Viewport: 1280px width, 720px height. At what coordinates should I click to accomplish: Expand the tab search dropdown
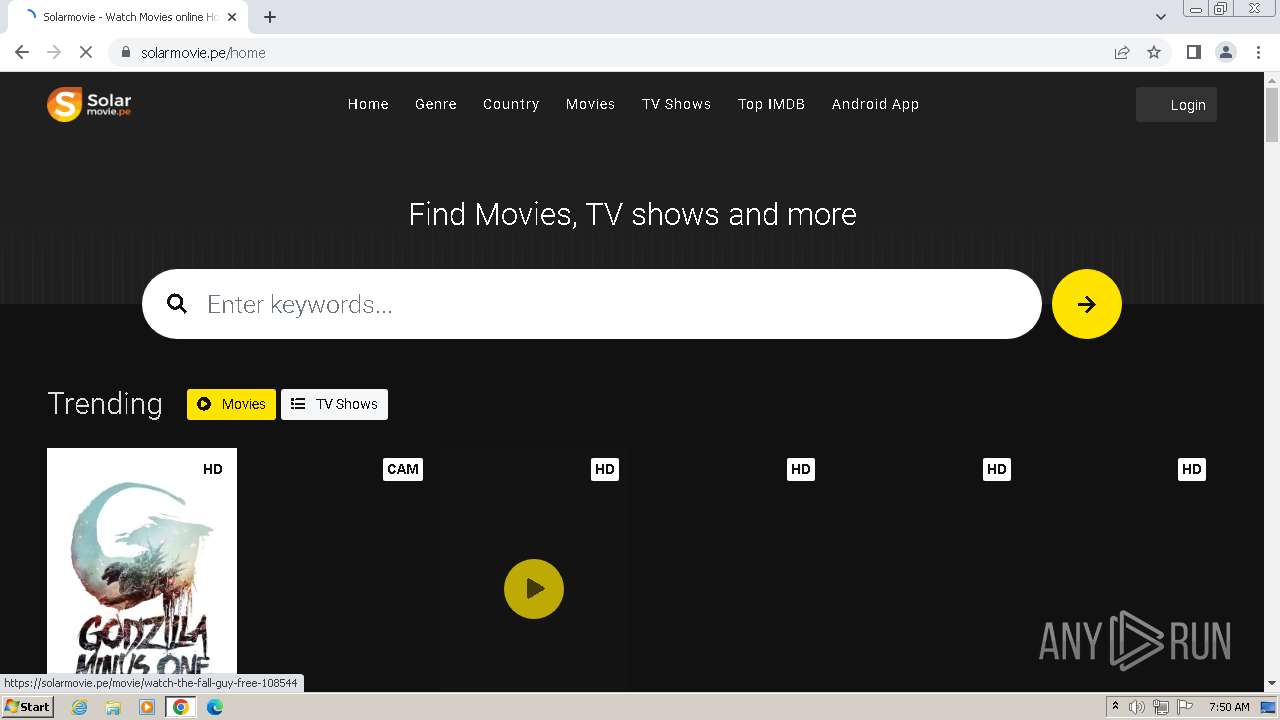click(x=1160, y=17)
